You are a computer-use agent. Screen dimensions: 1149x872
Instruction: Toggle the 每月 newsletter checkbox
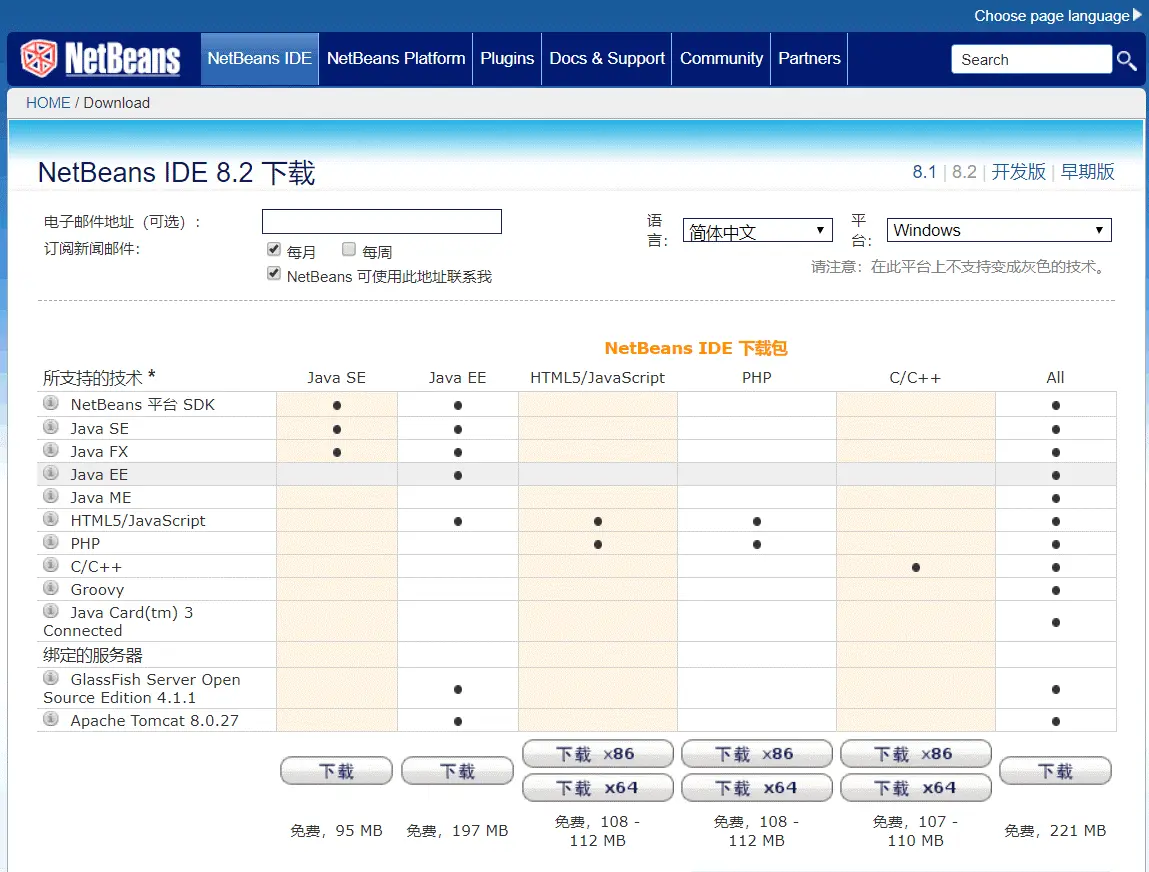pos(274,249)
